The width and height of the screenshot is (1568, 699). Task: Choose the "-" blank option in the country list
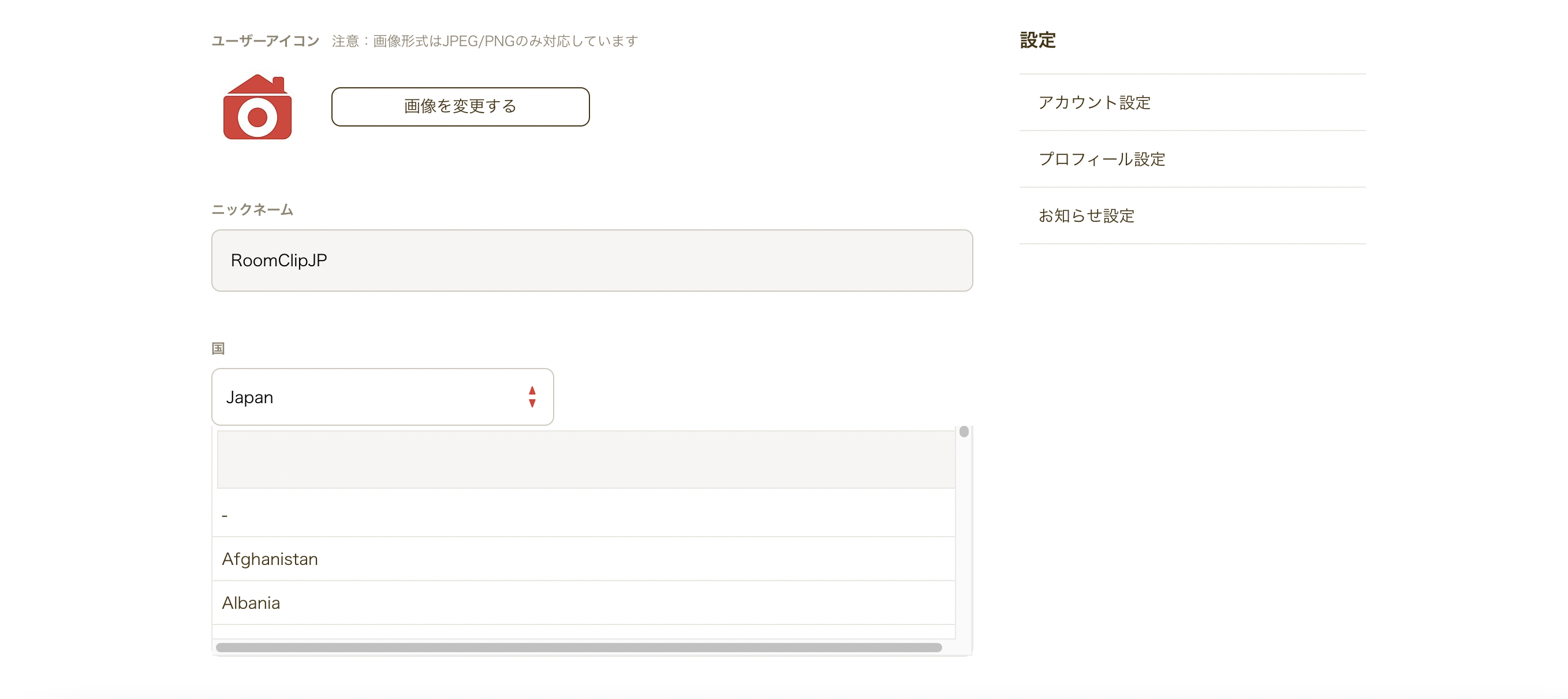tap(583, 515)
